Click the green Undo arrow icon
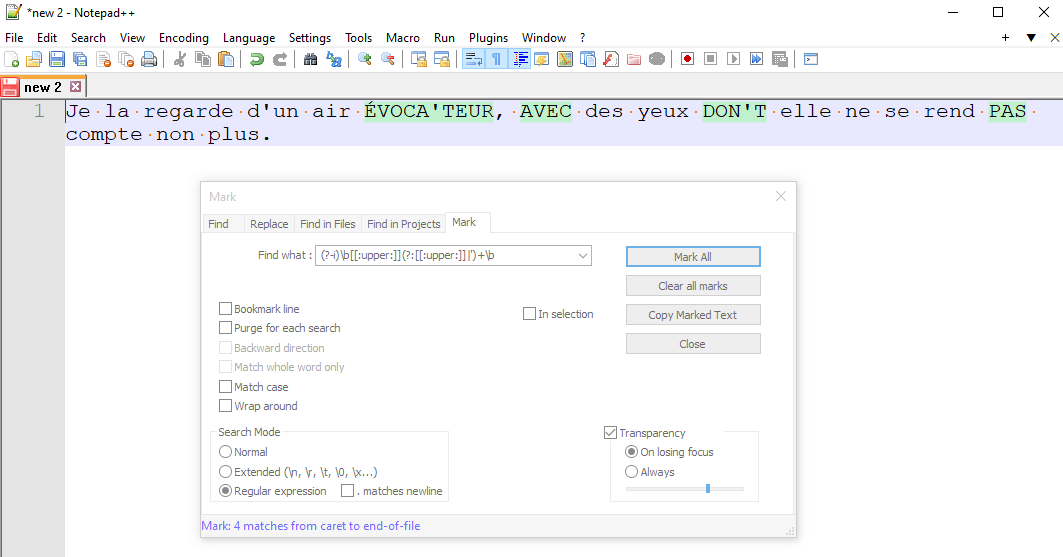Screen dimensions: 1063x557 (x=256, y=60)
